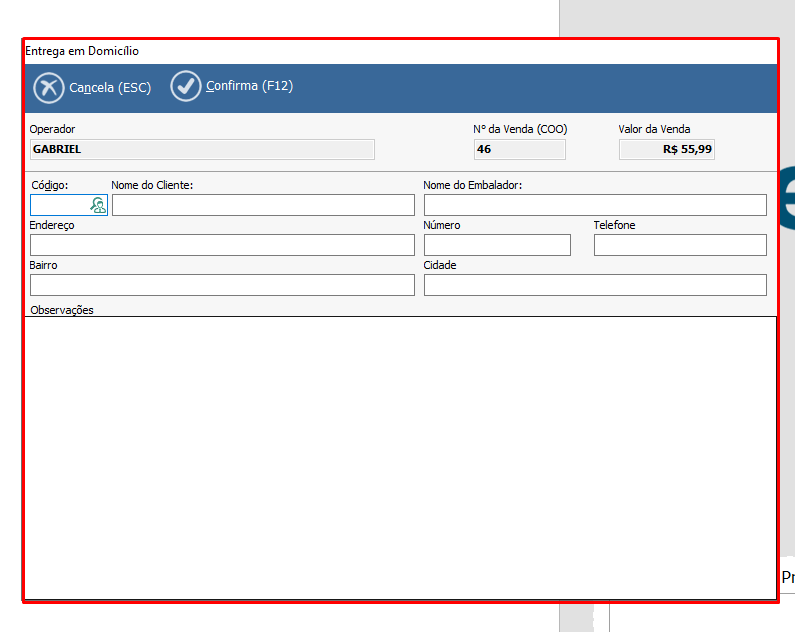Click the Código label text
The height and width of the screenshot is (632, 795).
click(50, 185)
